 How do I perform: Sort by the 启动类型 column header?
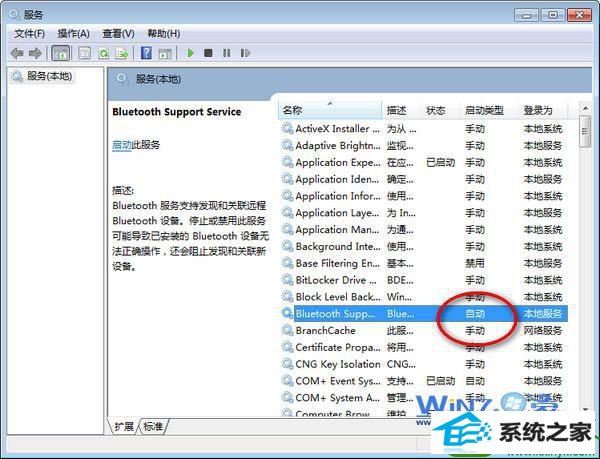[490, 111]
